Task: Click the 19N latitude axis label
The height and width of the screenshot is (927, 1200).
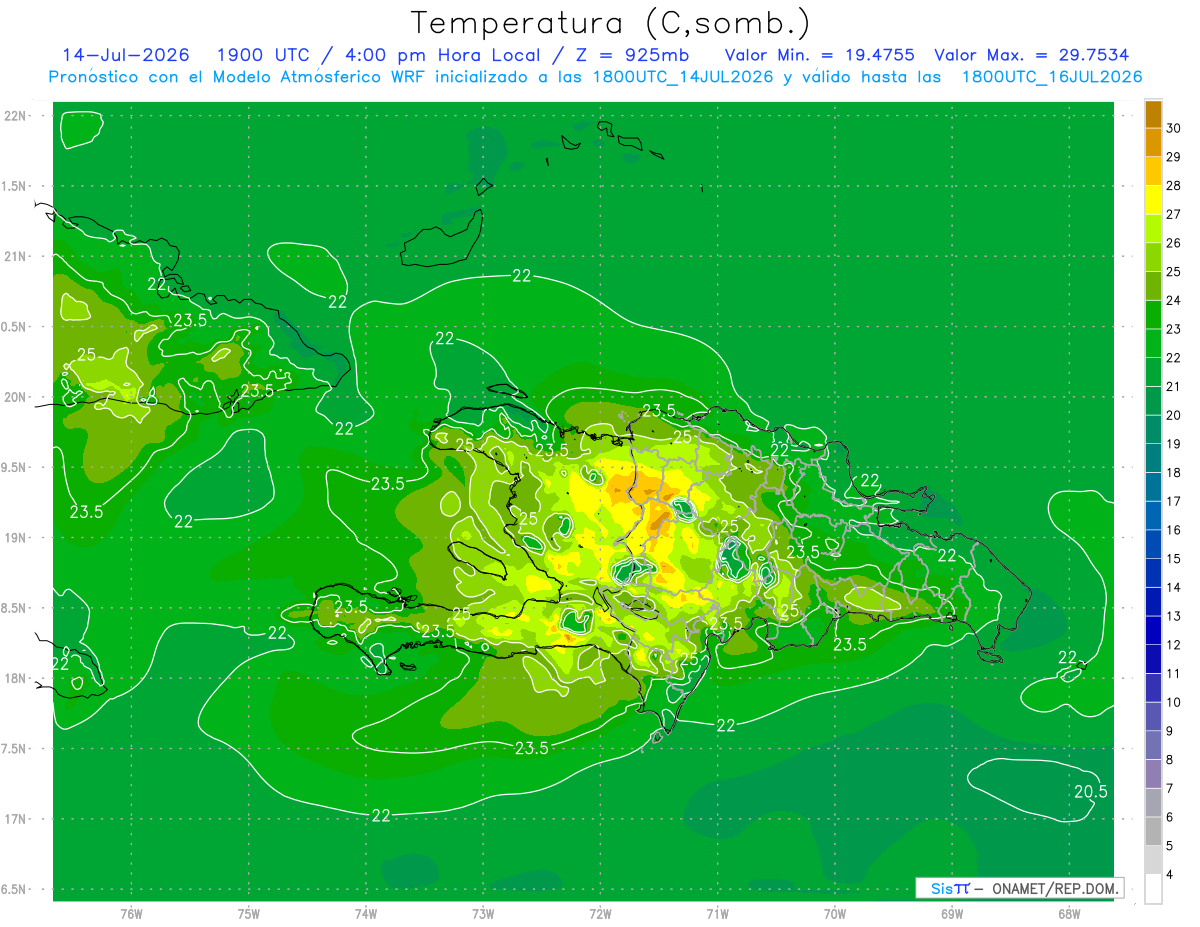Action: coord(16,538)
